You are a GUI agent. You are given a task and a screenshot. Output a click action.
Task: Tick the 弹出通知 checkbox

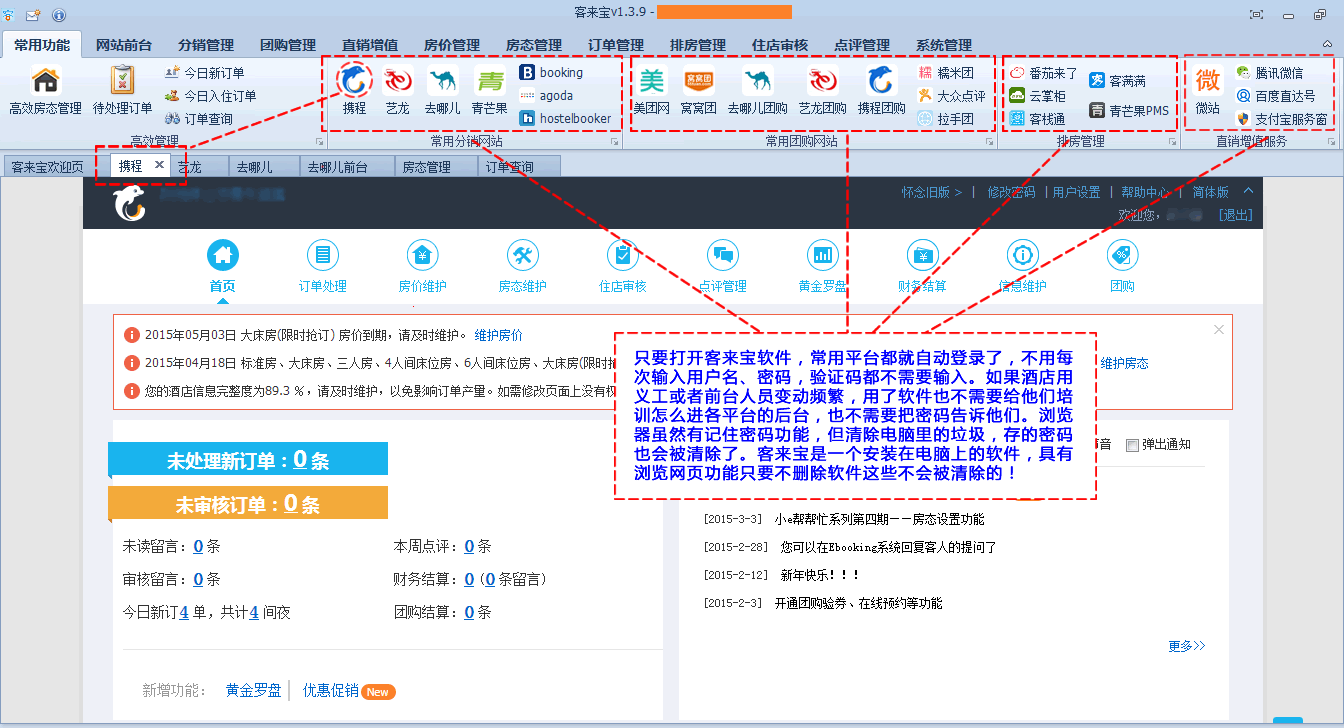point(1132,445)
